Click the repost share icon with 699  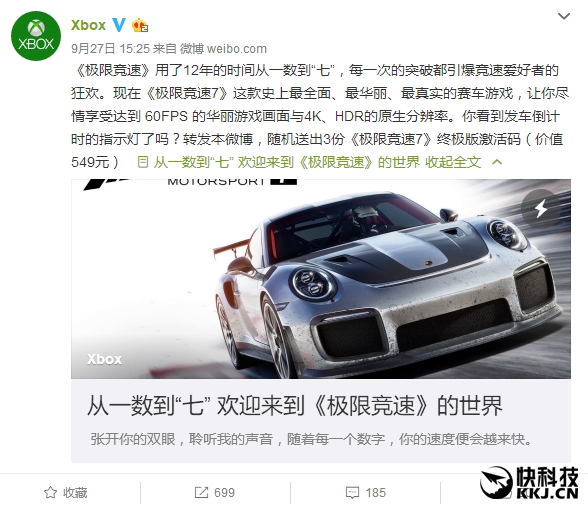click(201, 492)
